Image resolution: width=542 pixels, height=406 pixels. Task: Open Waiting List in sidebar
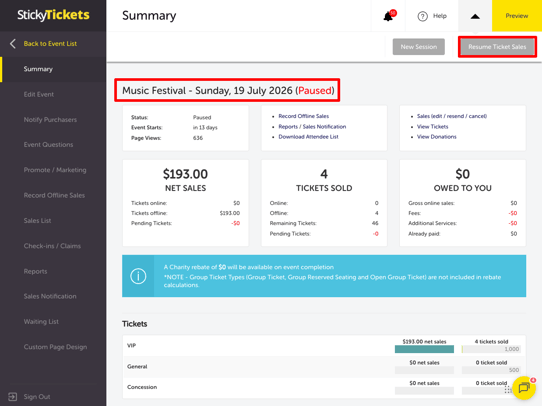41,322
